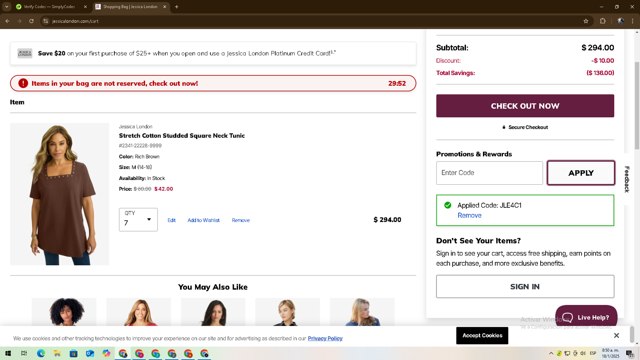Open the fourth recommended product with black top
The width and height of the screenshot is (640, 360).
point(288,311)
